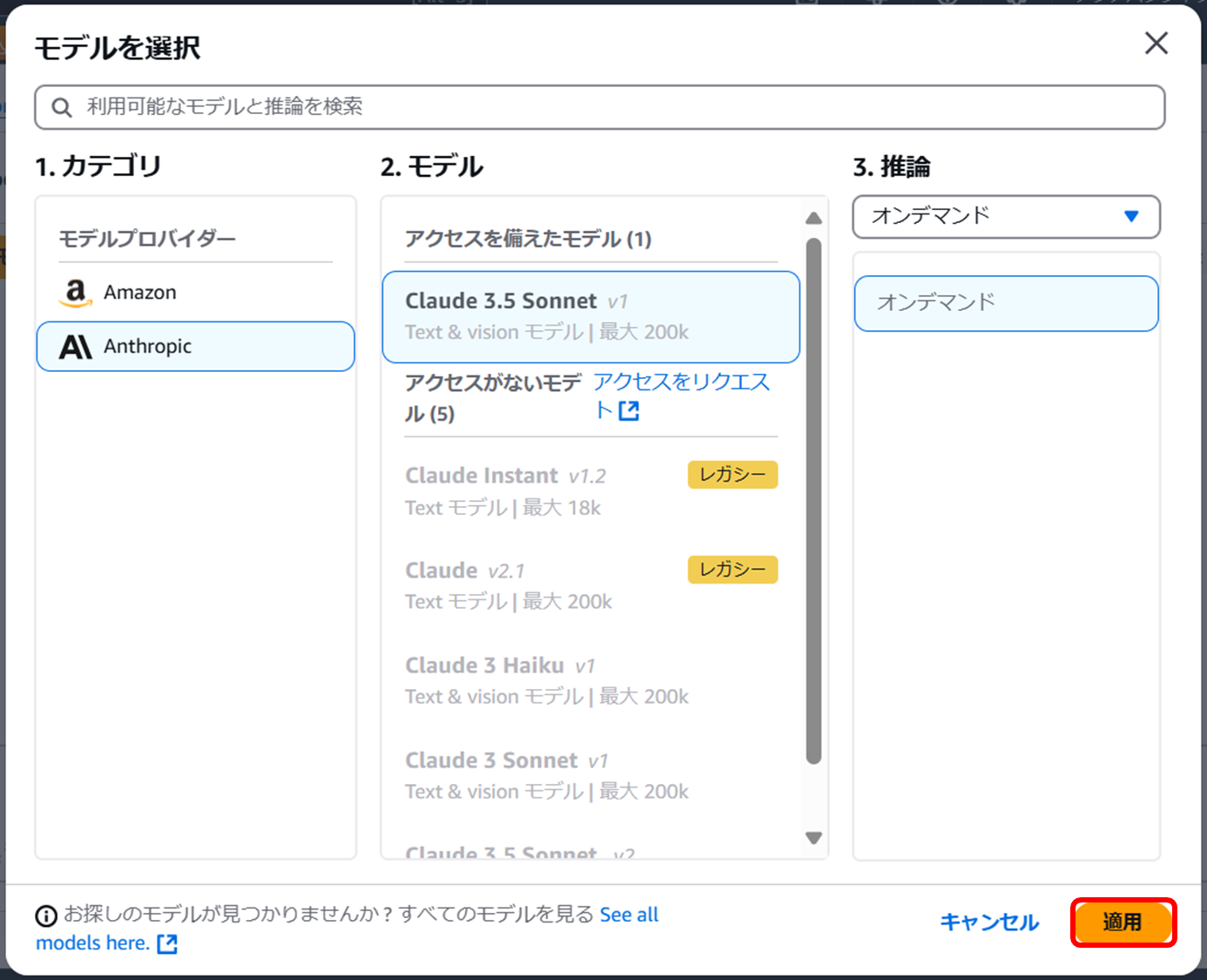Click the 2. モデル column heading
Screen dimensions: 1207x980
point(432,166)
